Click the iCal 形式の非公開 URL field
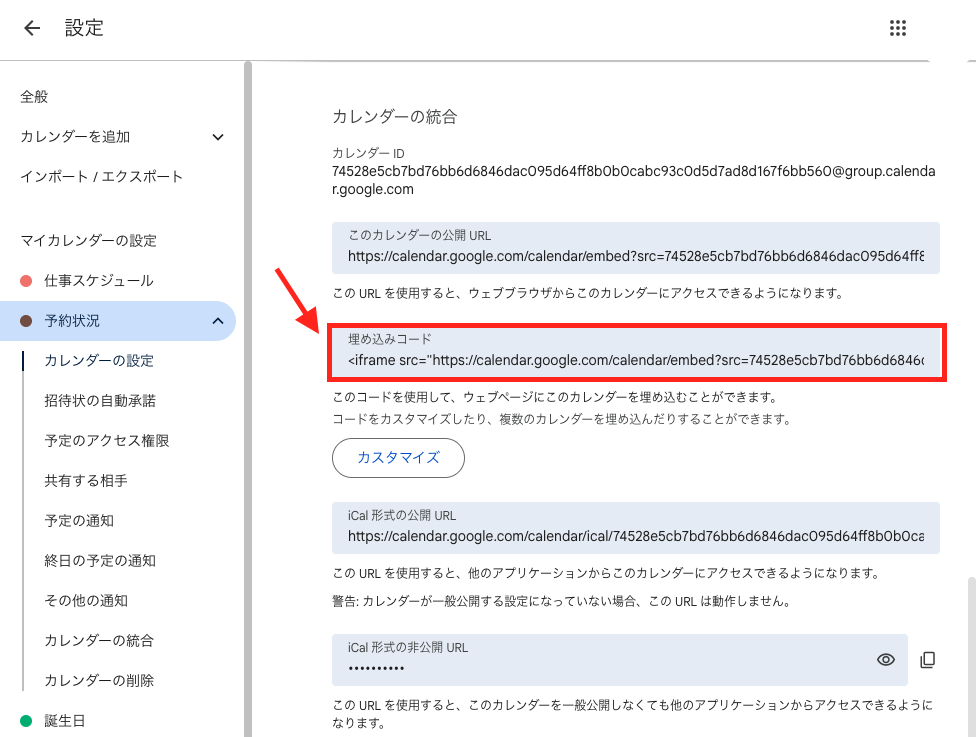 [619, 660]
